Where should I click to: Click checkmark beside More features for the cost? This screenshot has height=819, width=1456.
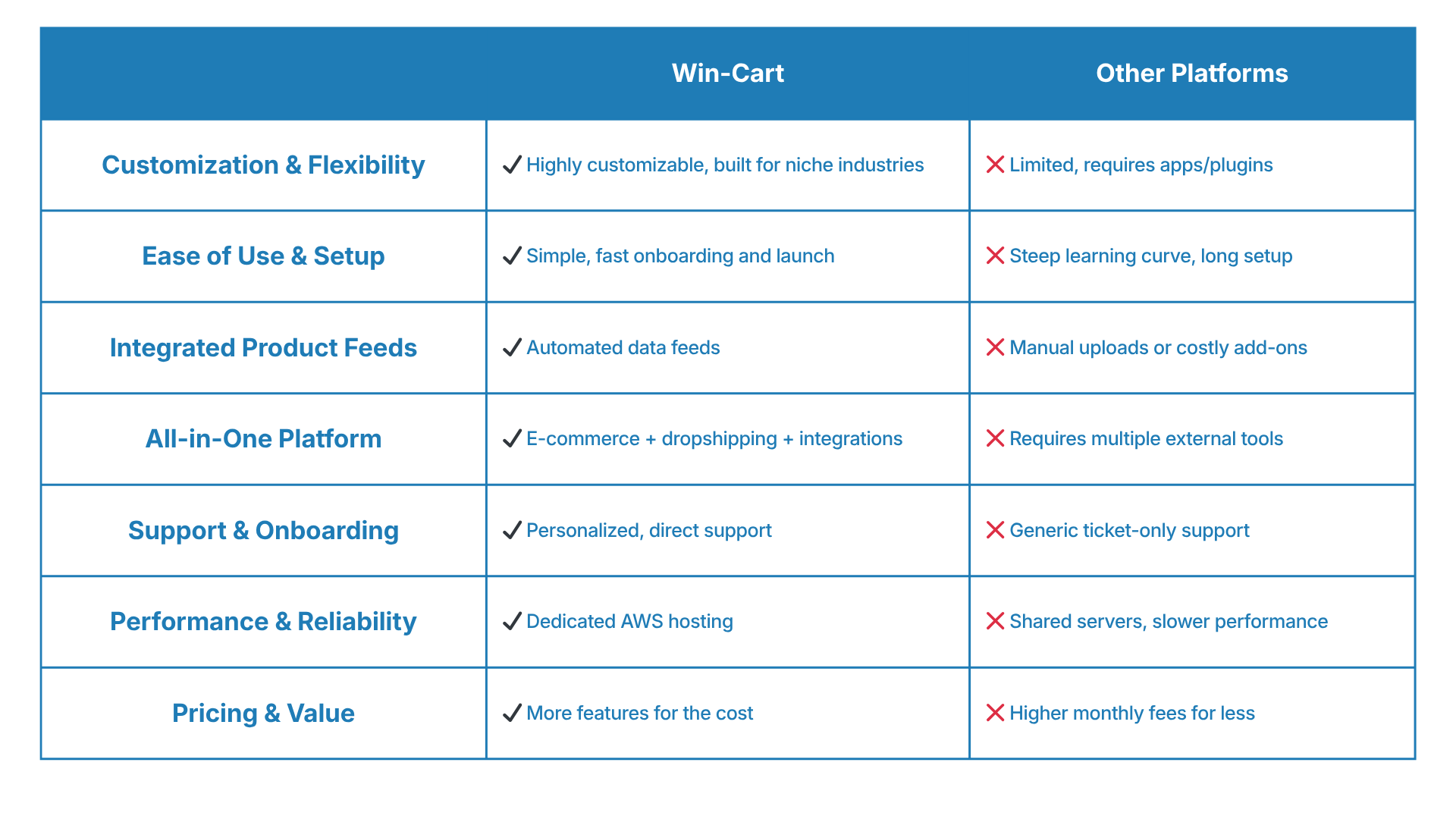pos(513,713)
